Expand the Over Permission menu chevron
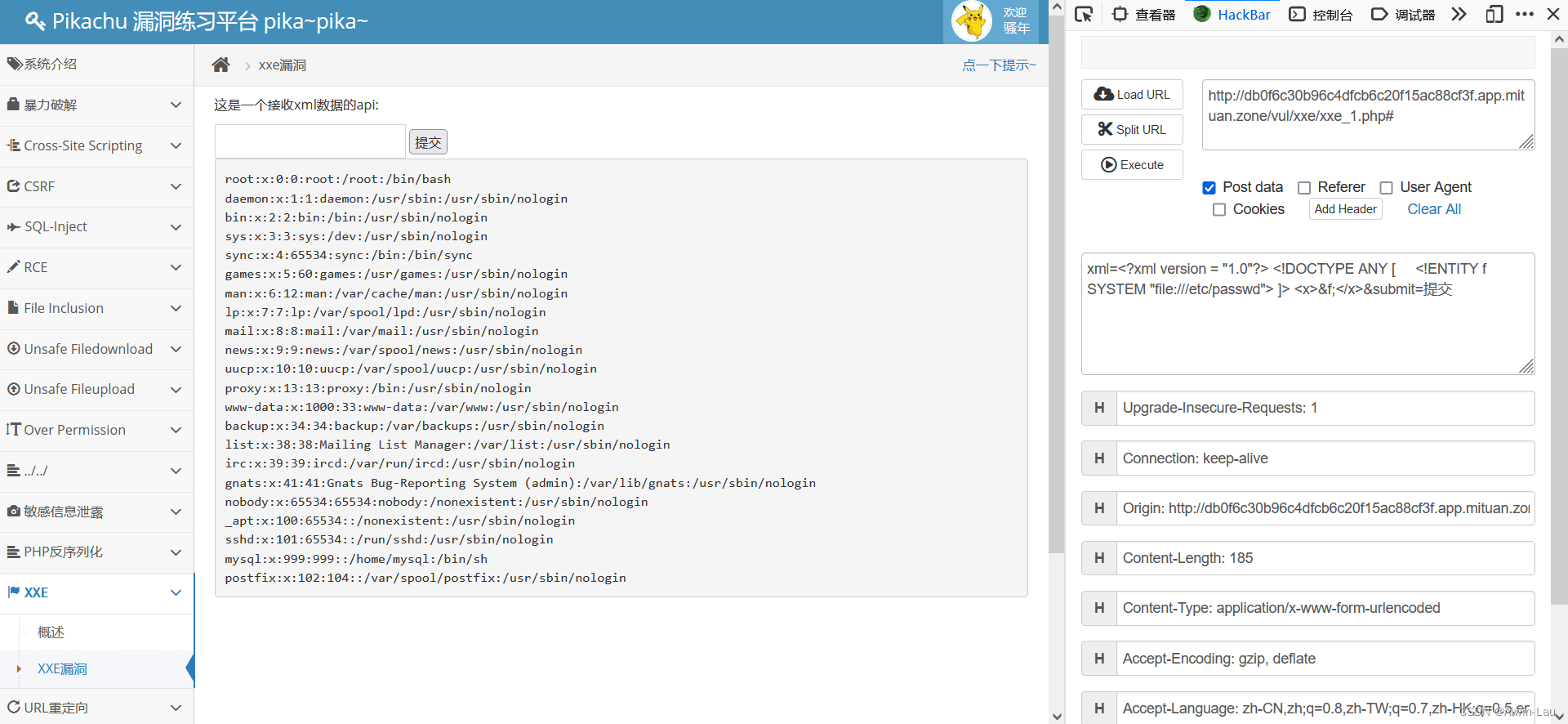The height and width of the screenshot is (724, 1568). tap(176, 430)
